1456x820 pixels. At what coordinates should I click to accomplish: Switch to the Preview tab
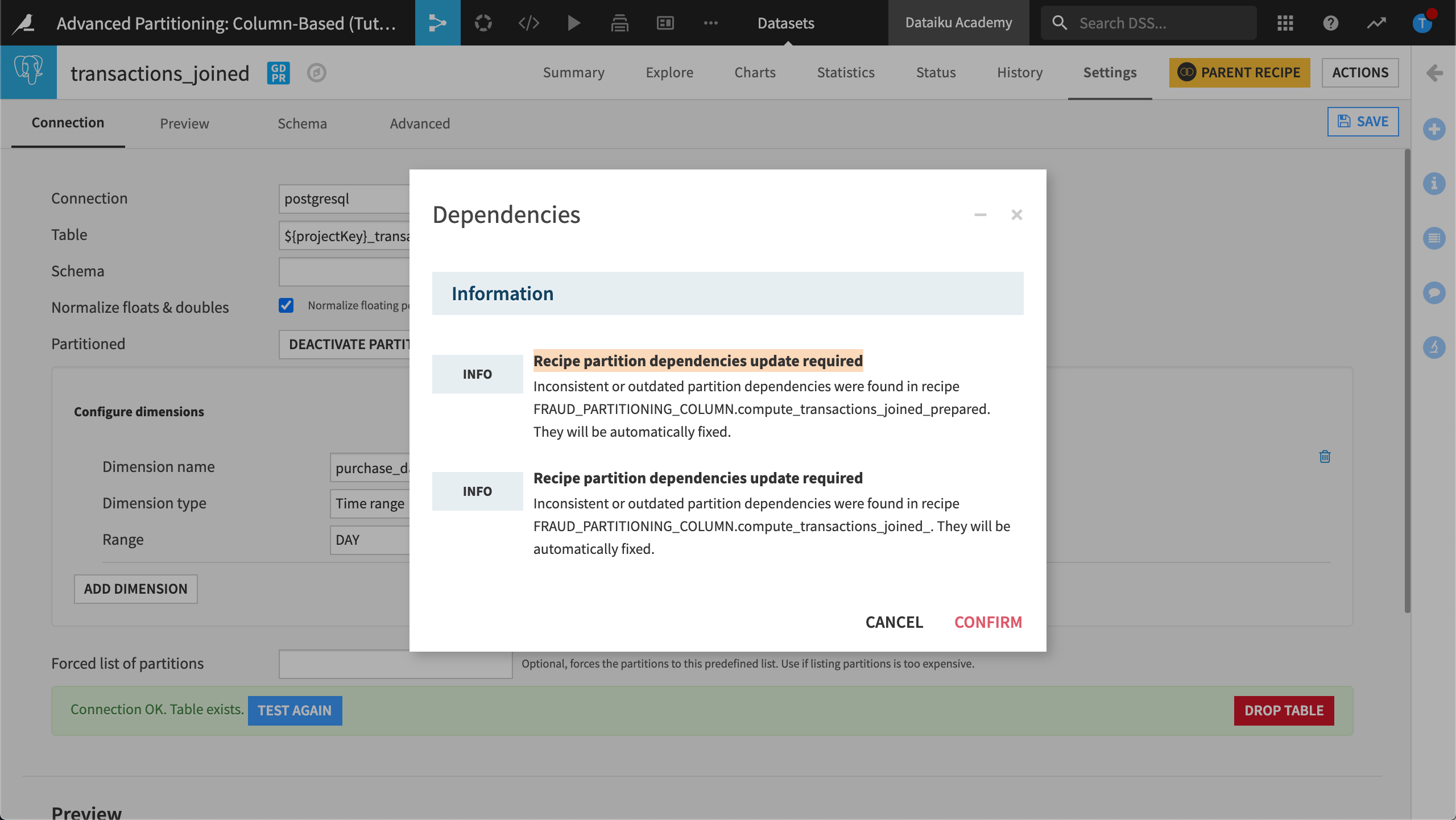tap(184, 123)
